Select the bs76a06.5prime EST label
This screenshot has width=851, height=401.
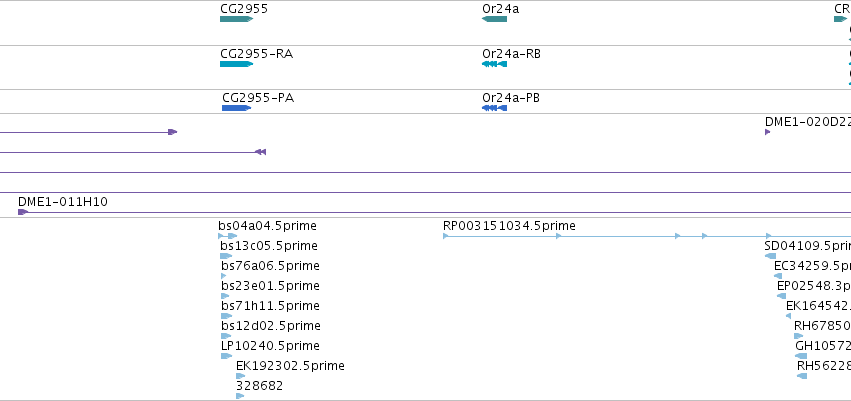(x=270, y=266)
